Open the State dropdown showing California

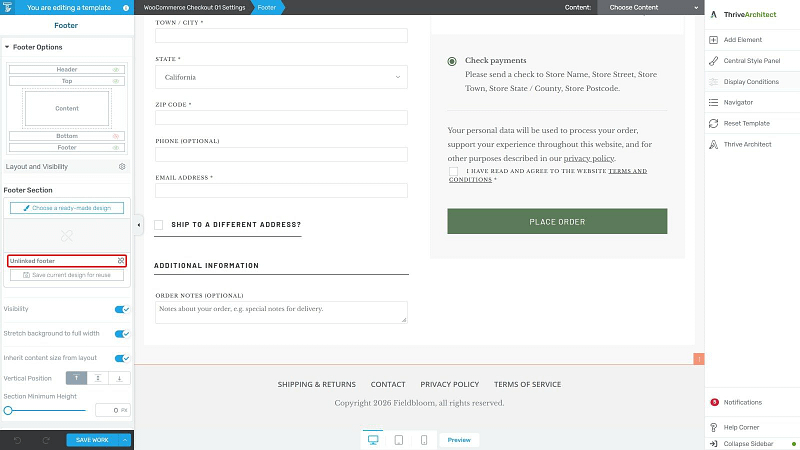coord(281,77)
